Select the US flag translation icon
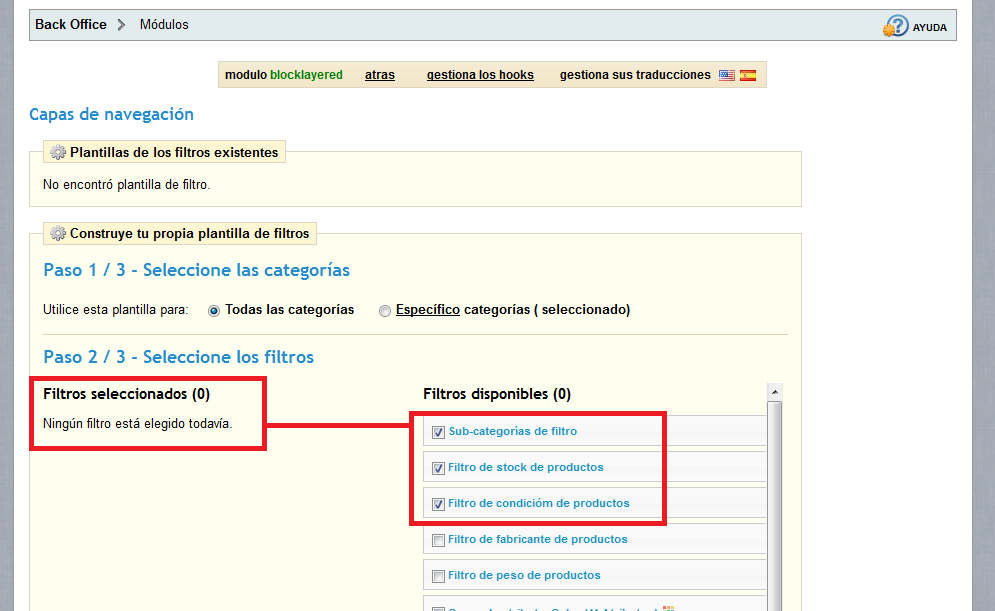The height and width of the screenshot is (611, 995). (726, 75)
